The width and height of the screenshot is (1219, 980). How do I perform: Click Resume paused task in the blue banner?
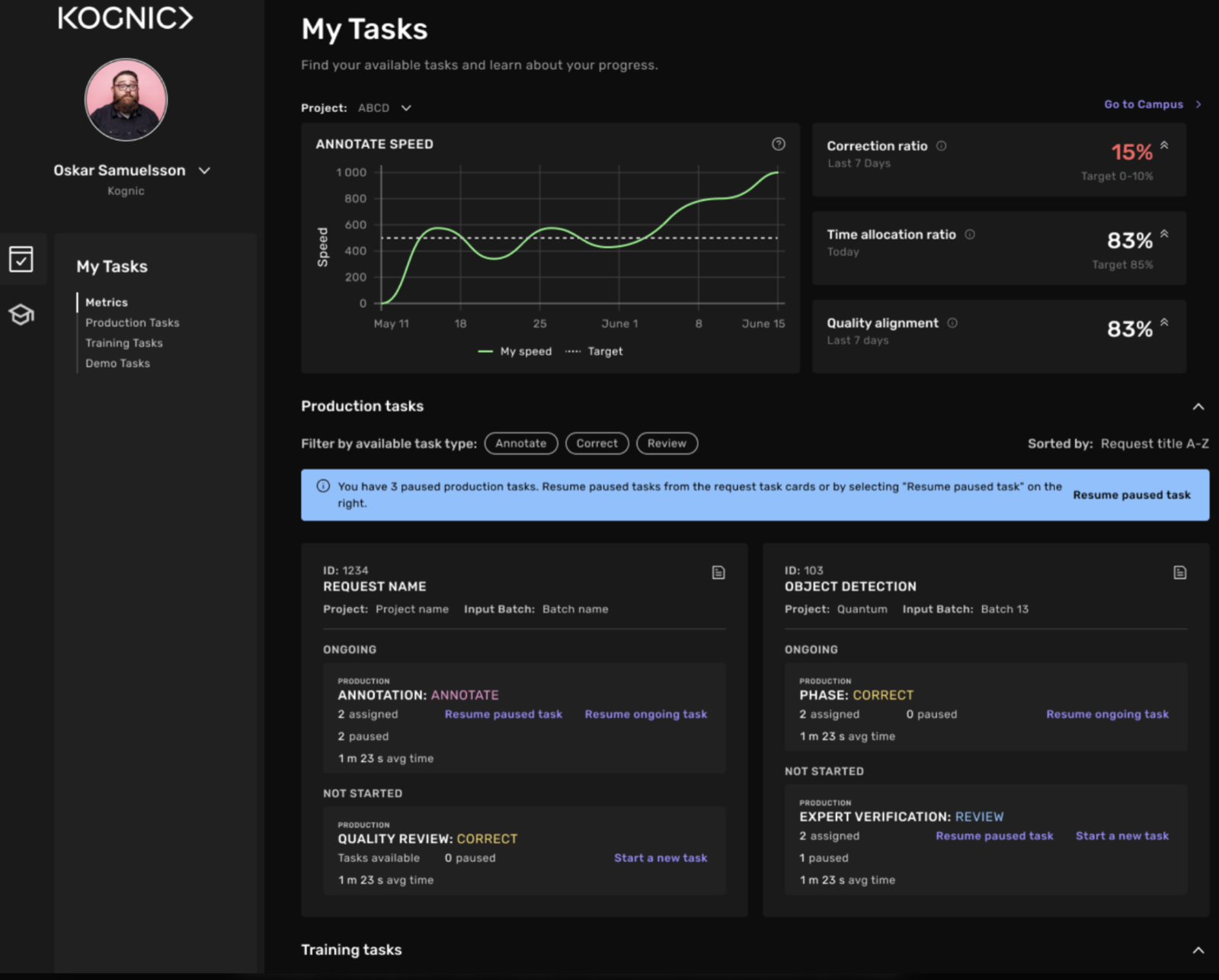[1131, 495]
